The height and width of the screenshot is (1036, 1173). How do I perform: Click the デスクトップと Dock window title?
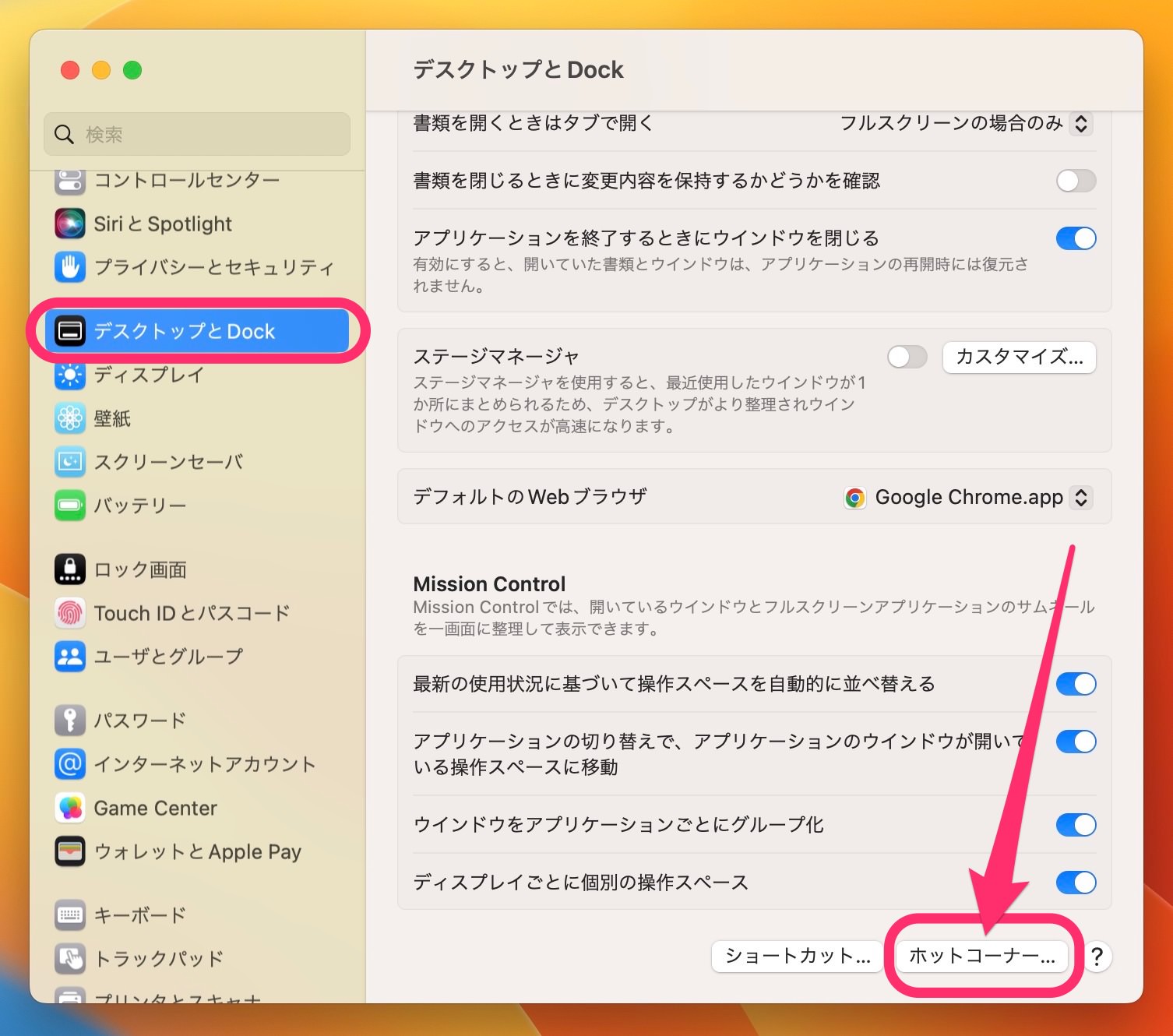[518, 70]
